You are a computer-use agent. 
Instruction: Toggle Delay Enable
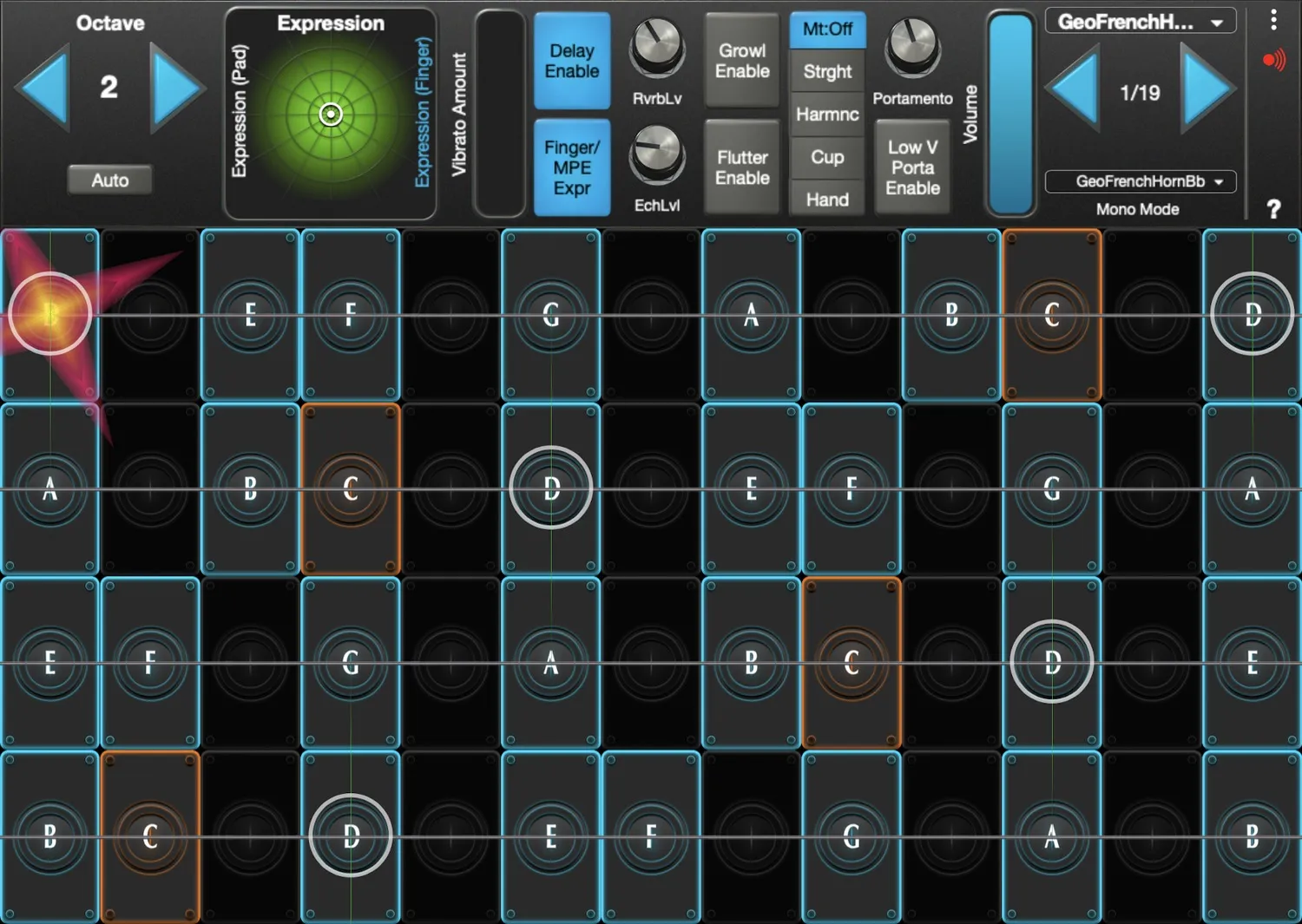click(x=572, y=61)
